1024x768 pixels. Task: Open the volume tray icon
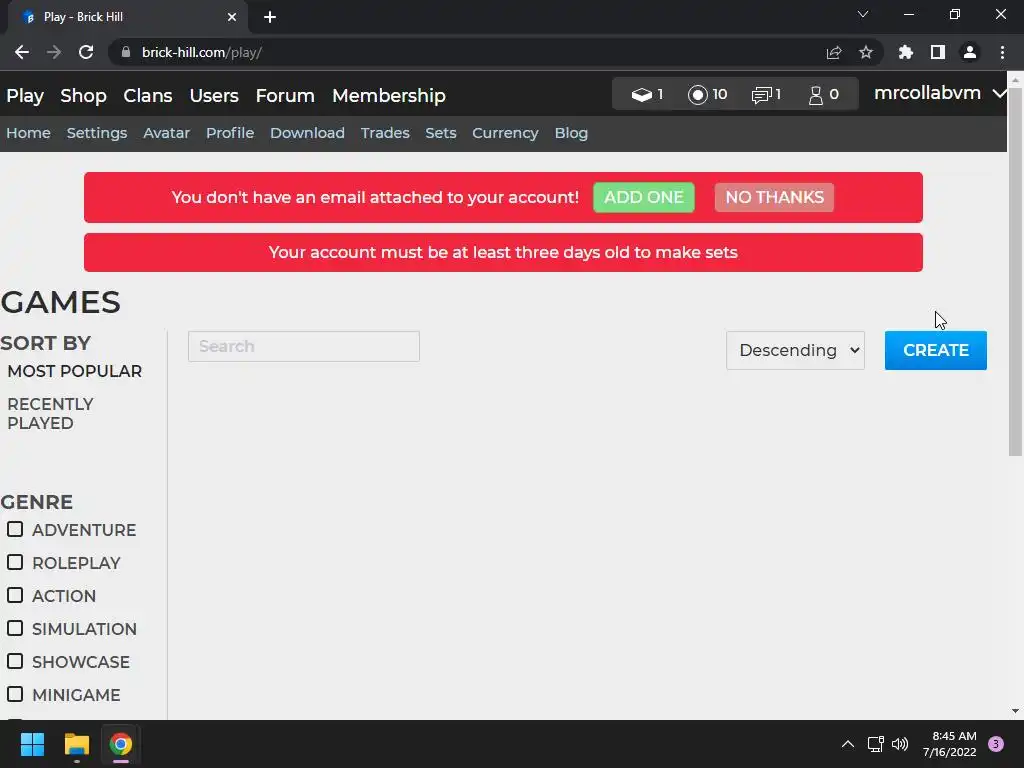900,744
